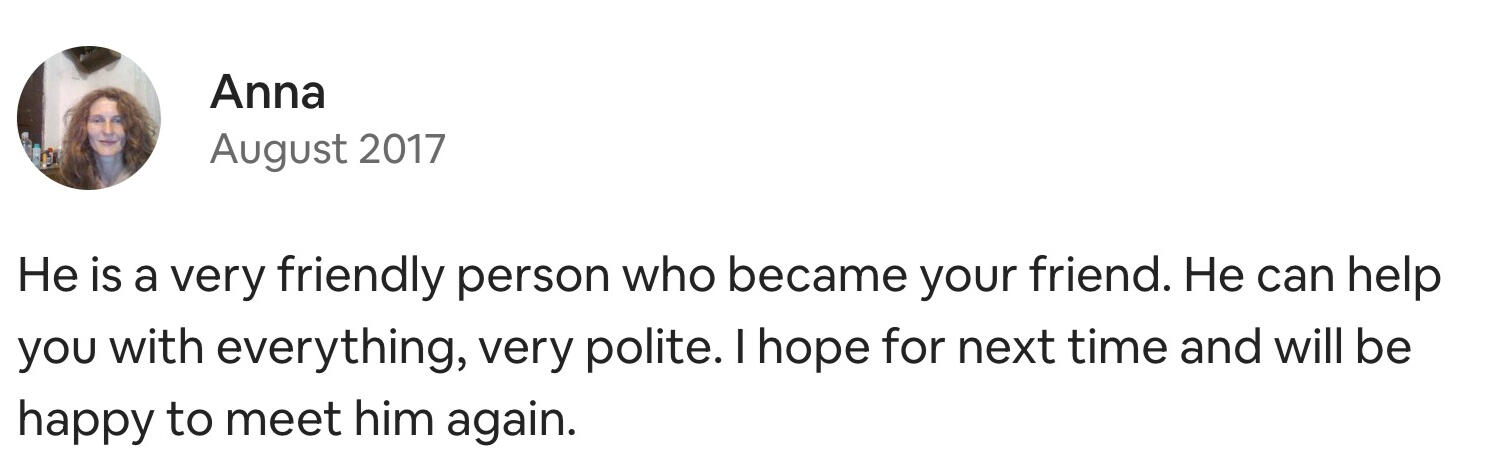Click the month 'August' in the date
Image resolution: width=1486 pixels, height=476 pixels.
tap(278, 150)
